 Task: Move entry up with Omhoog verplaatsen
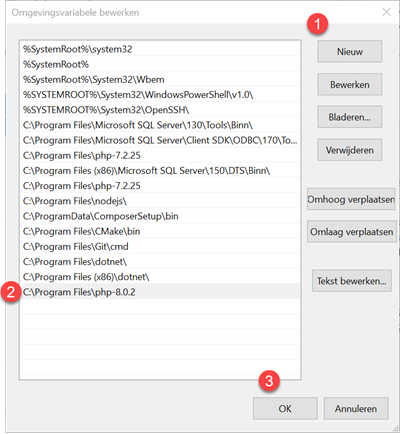coord(351,199)
